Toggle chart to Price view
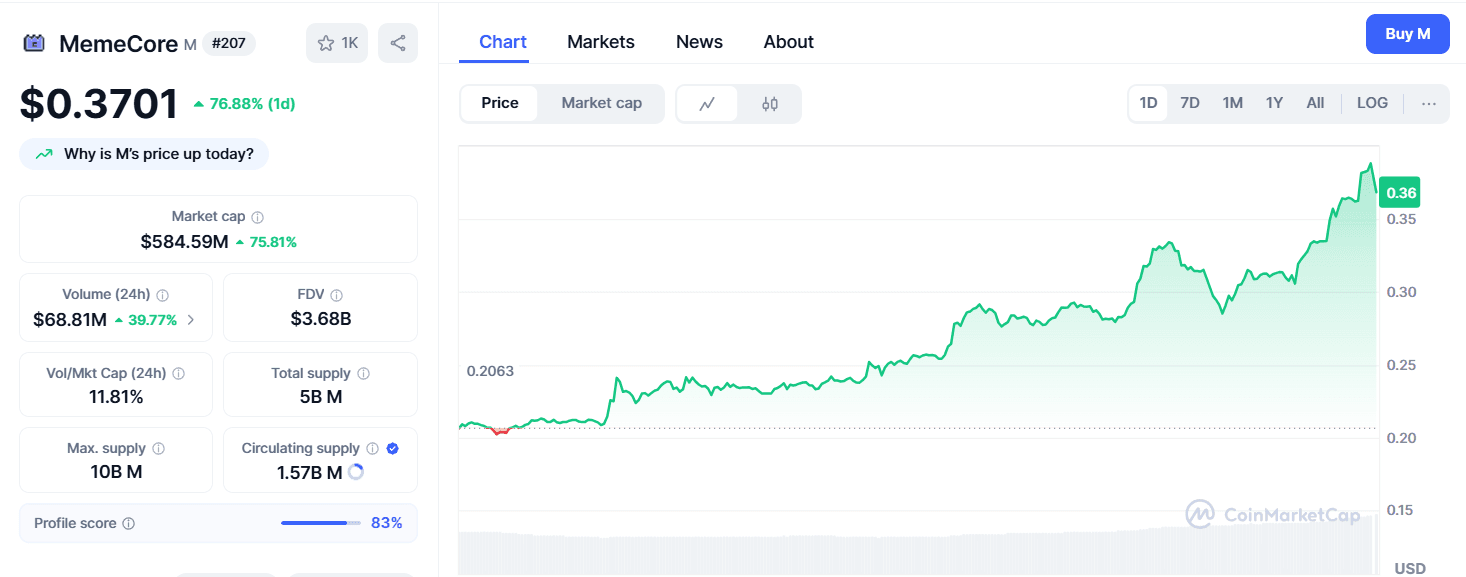This screenshot has width=1466, height=577. tap(499, 103)
